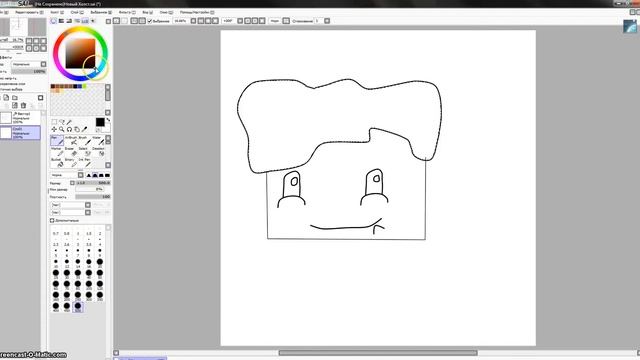Select the Eraser tool

coord(71,151)
